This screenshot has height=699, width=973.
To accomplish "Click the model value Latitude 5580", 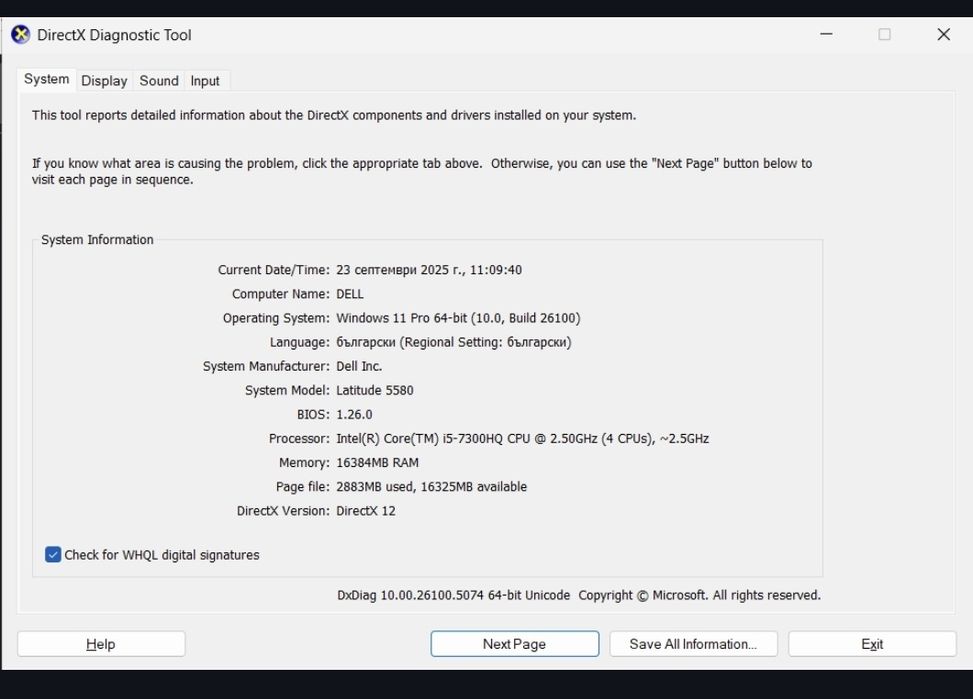I will pyautogui.click(x=375, y=390).
